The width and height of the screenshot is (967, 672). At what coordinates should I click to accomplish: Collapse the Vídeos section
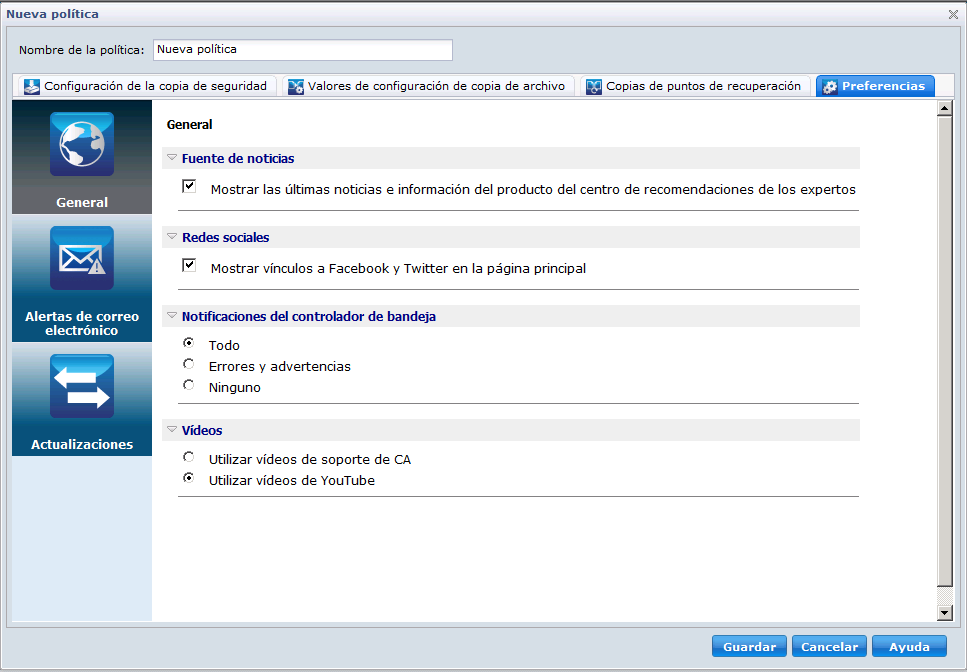click(172, 430)
